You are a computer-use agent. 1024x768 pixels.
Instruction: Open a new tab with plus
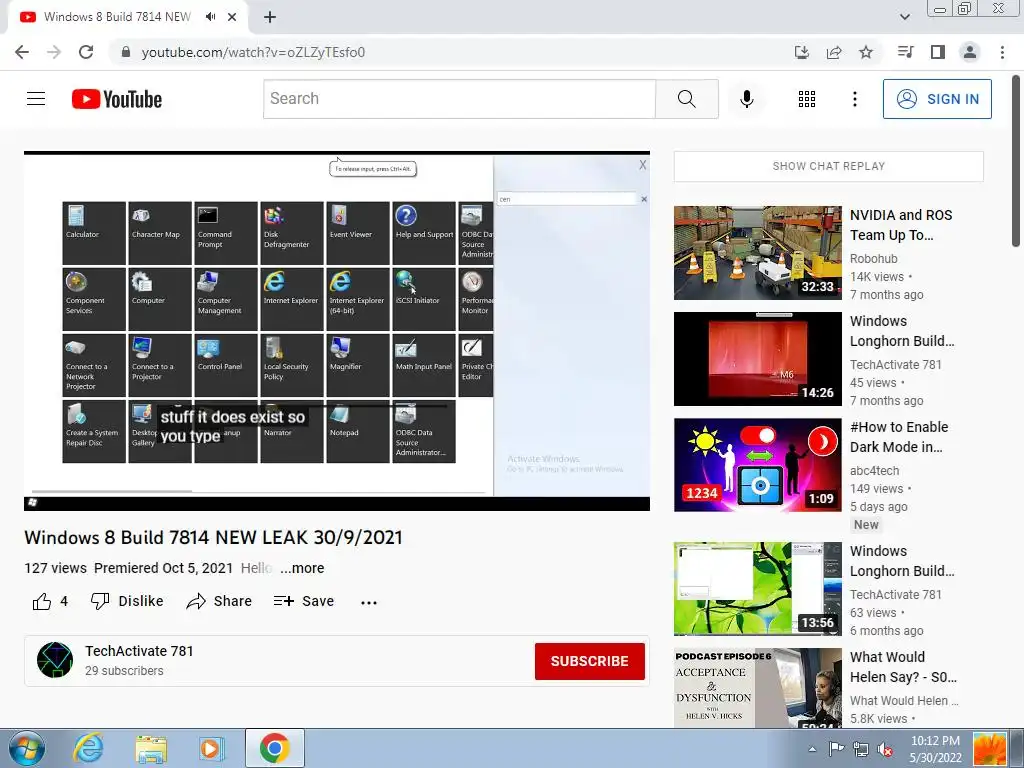pos(270,18)
